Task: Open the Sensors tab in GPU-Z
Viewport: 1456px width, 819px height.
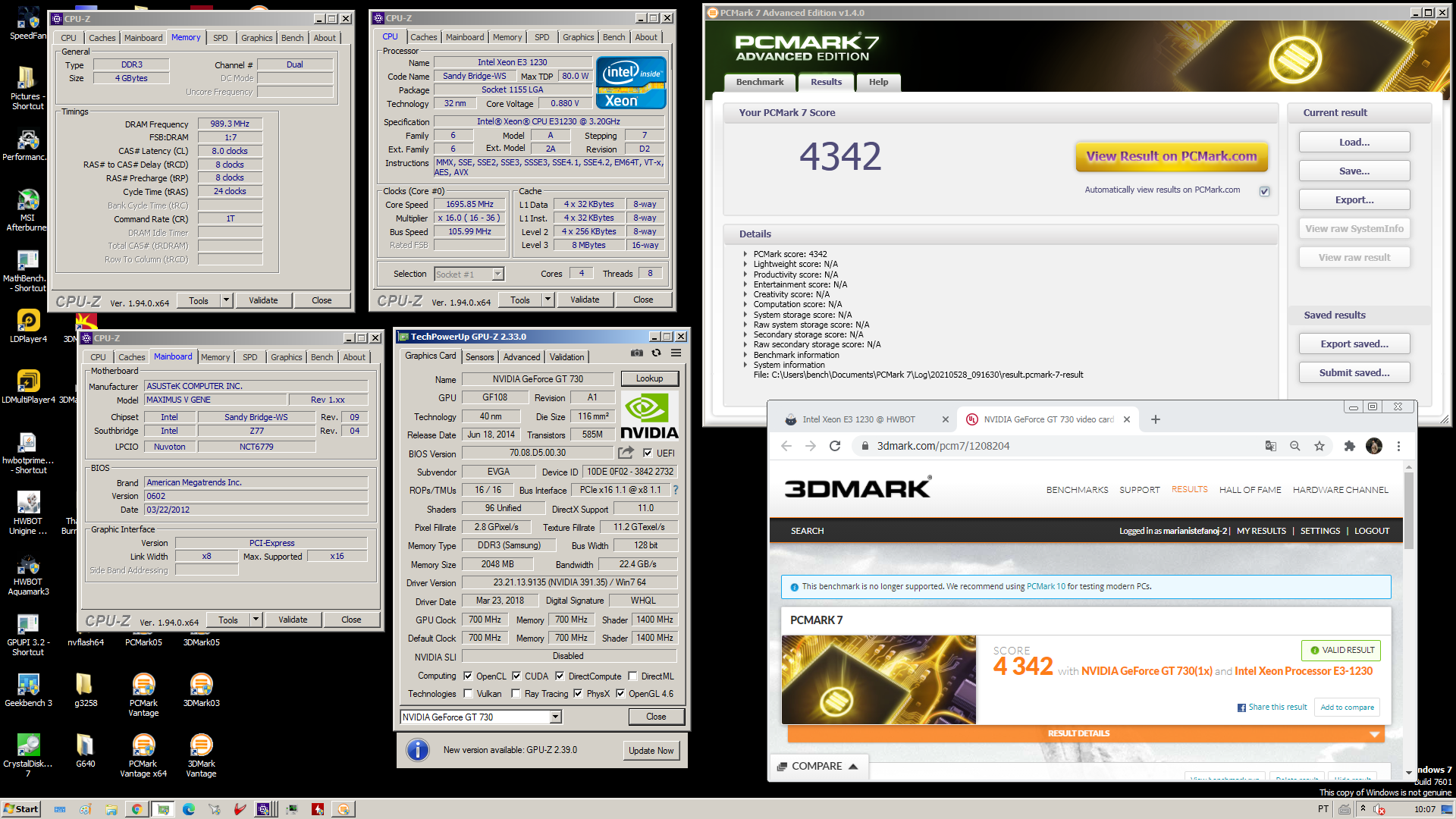Action: (x=479, y=356)
